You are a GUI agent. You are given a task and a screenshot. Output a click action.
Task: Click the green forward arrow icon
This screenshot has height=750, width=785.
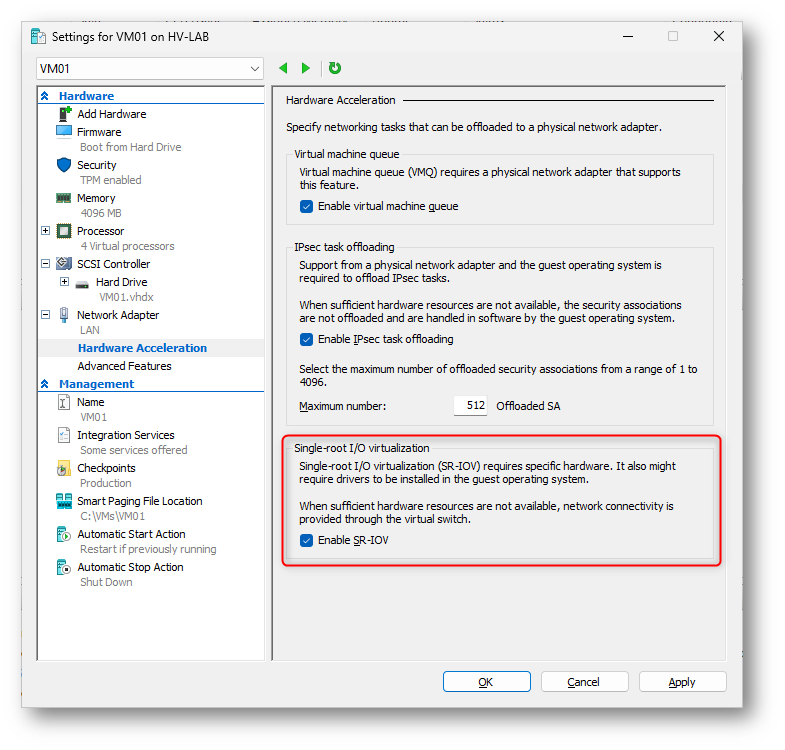click(x=305, y=68)
